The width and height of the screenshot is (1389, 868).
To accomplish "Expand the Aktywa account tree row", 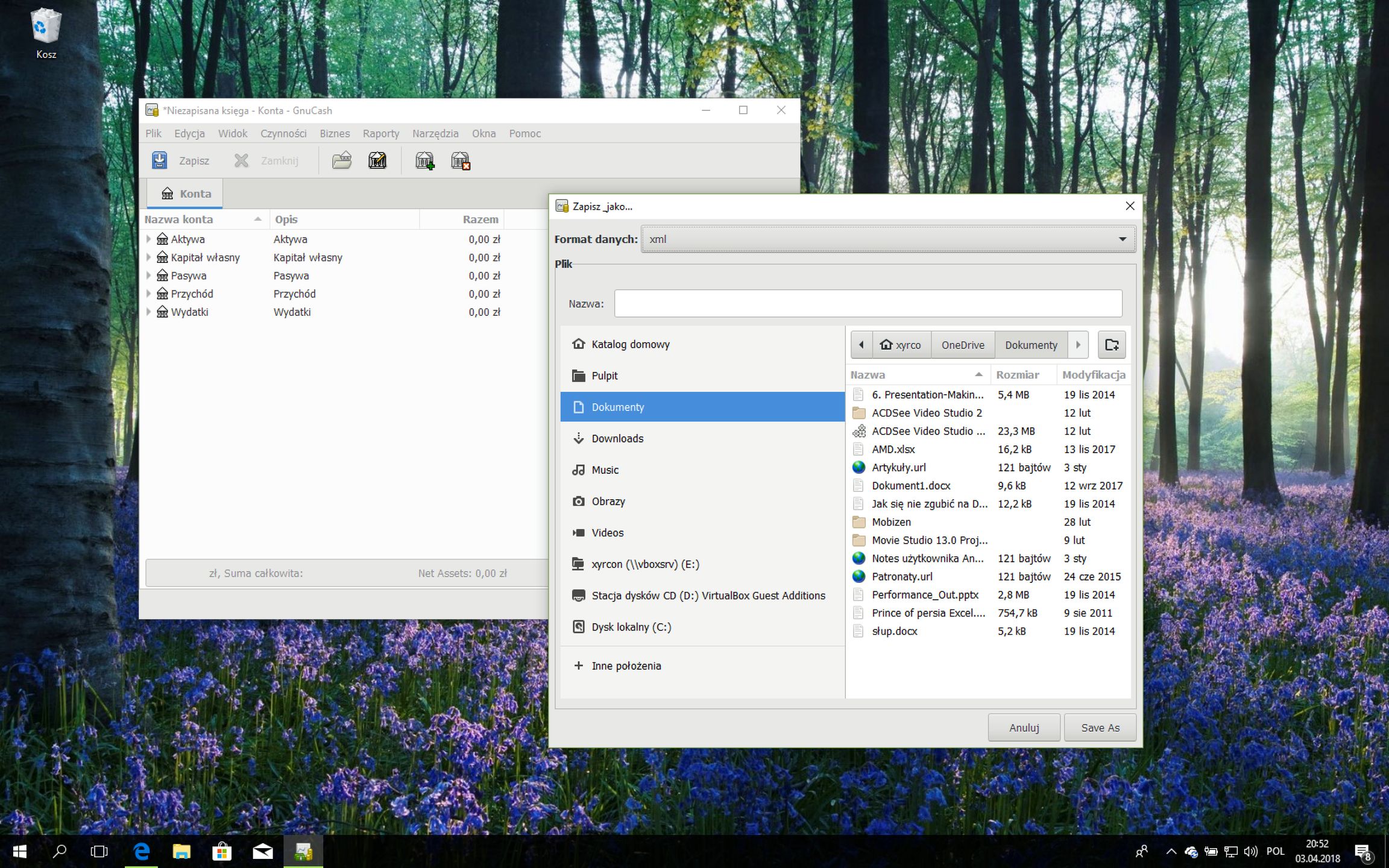I will pos(148,239).
